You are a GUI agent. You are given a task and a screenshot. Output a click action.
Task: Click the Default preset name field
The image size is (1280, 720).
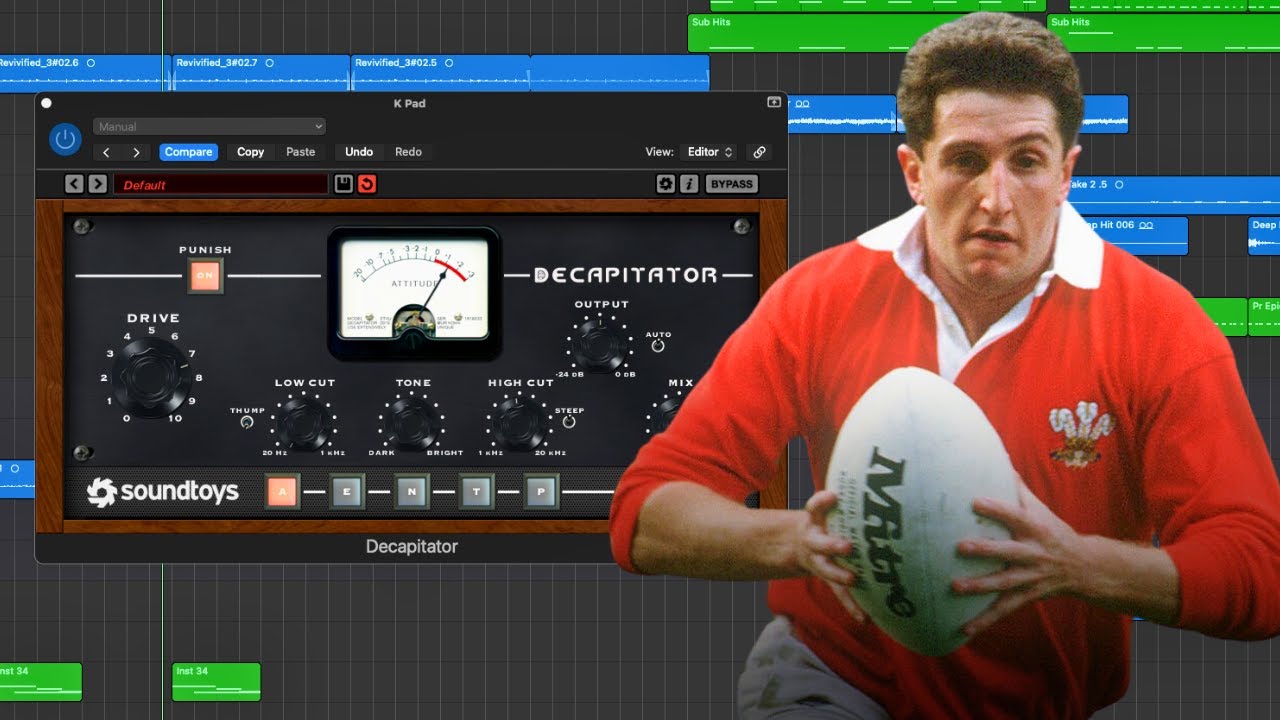(x=220, y=185)
